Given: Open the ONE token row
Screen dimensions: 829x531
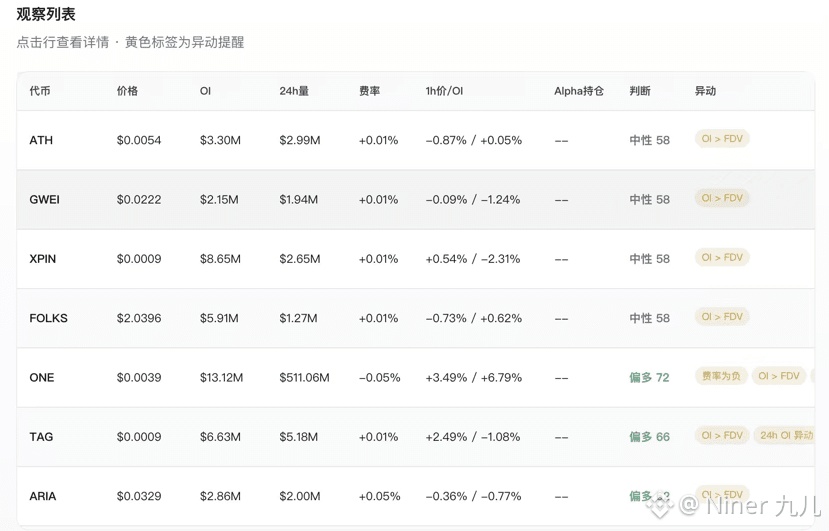Looking at the screenshot, I should point(416,378).
